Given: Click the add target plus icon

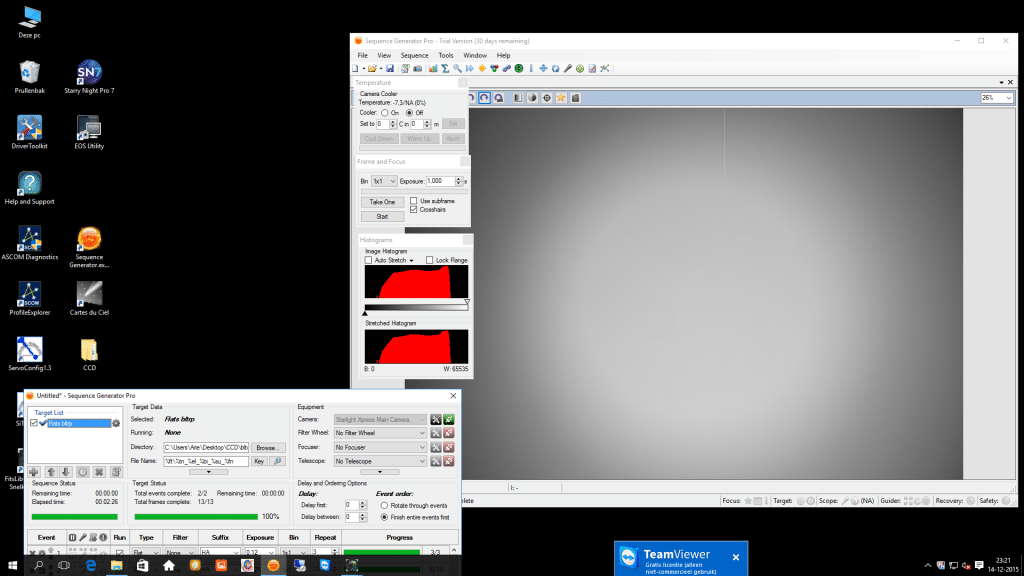Looking at the screenshot, I should click(x=34, y=472).
